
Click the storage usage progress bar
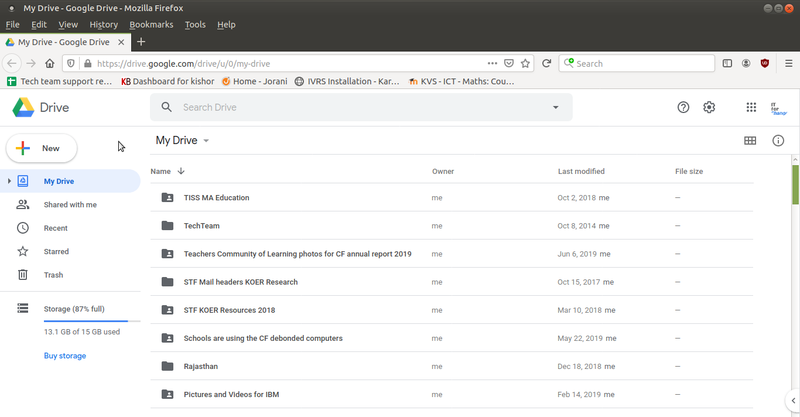tap(92, 321)
